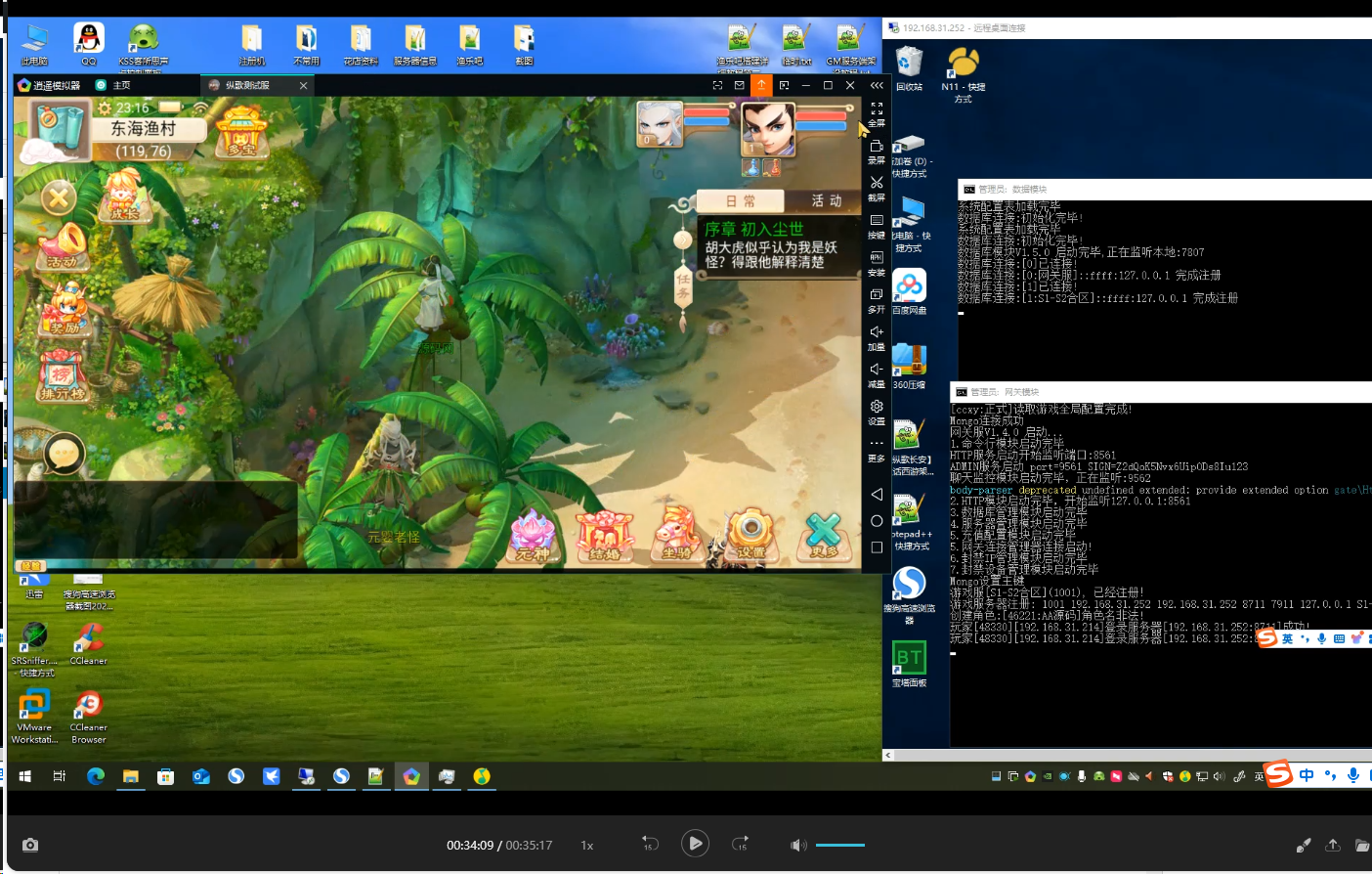
Task: Open the 宝塔面板 BT icon in remote desktop
Action: click(909, 664)
